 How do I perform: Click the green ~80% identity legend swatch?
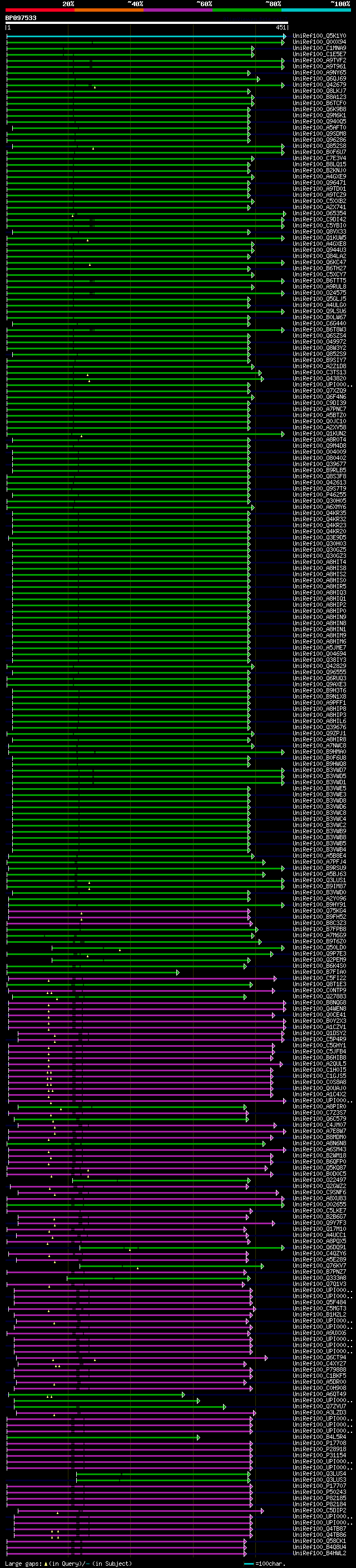247,10
